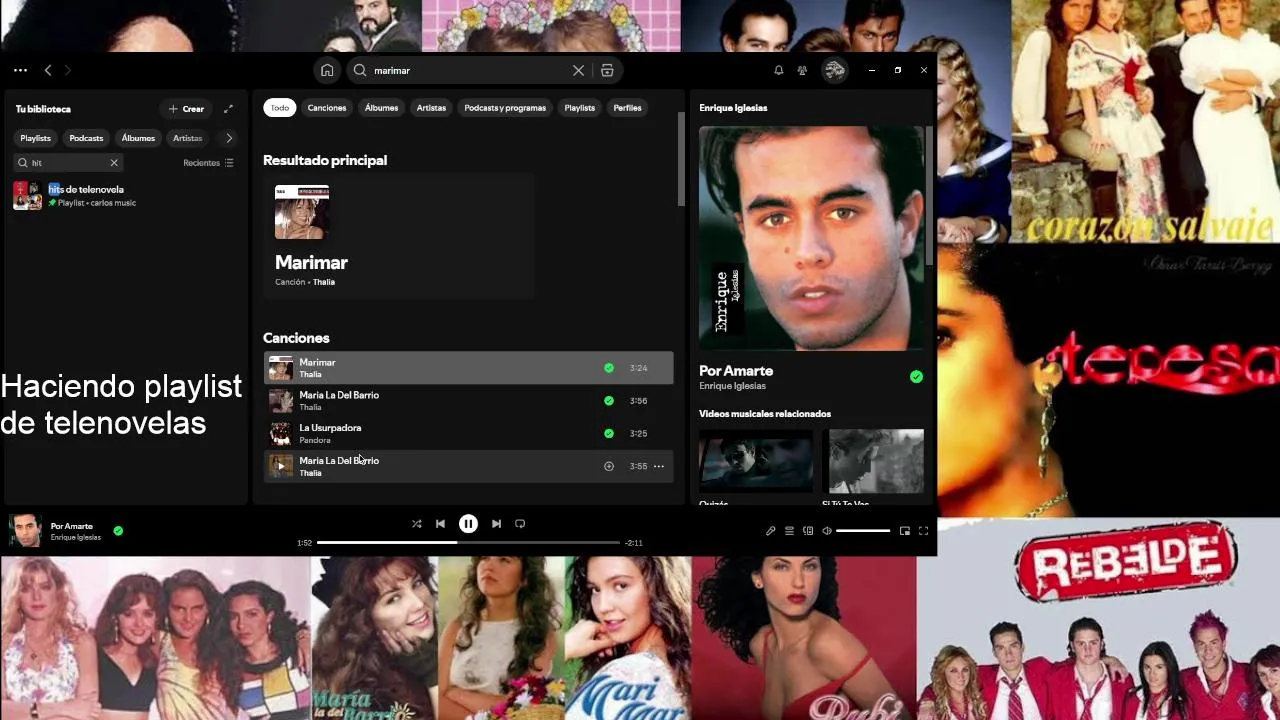Open the friends activity icon
Image resolution: width=1280 pixels, height=720 pixels.
pyautogui.click(x=802, y=70)
